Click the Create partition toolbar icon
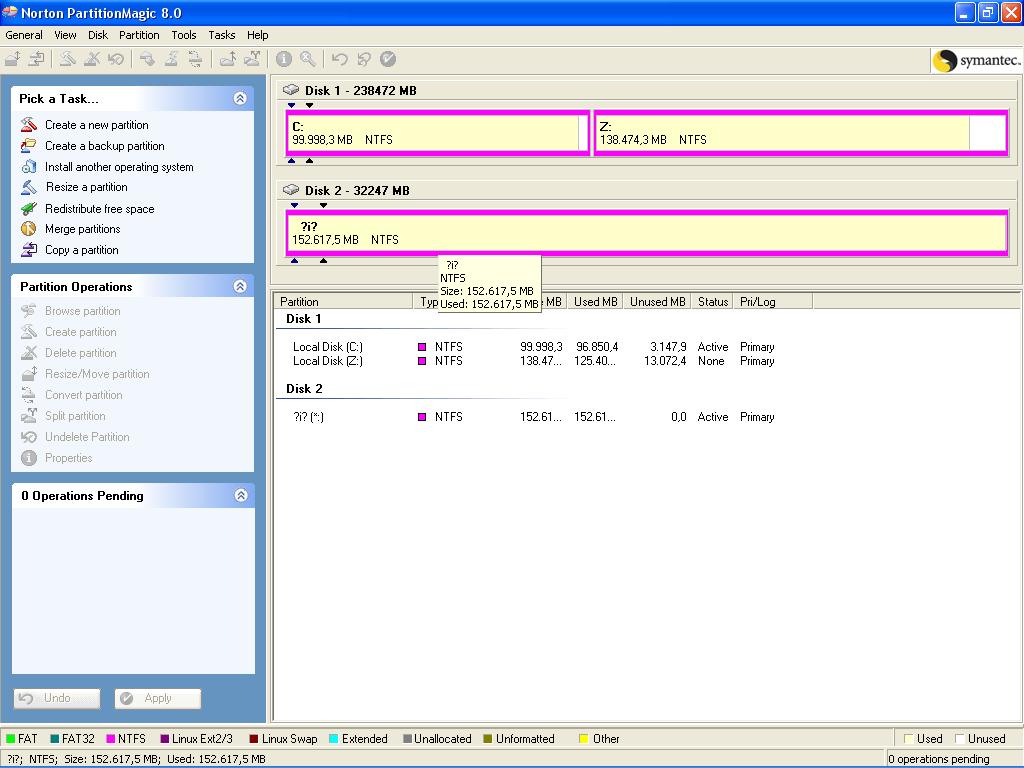Image resolution: width=1024 pixels, height=768 pixels. tap(67, 59)
